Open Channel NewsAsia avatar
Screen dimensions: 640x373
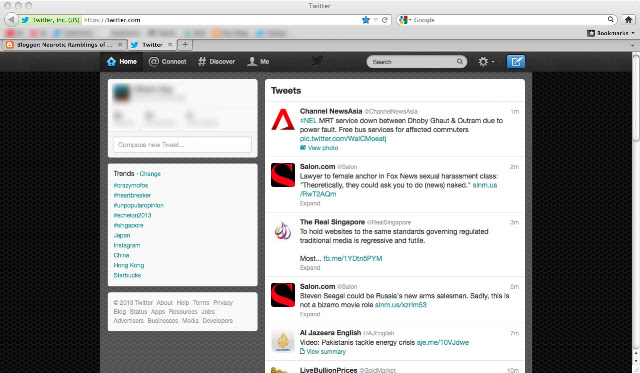(x=283, y=120)
